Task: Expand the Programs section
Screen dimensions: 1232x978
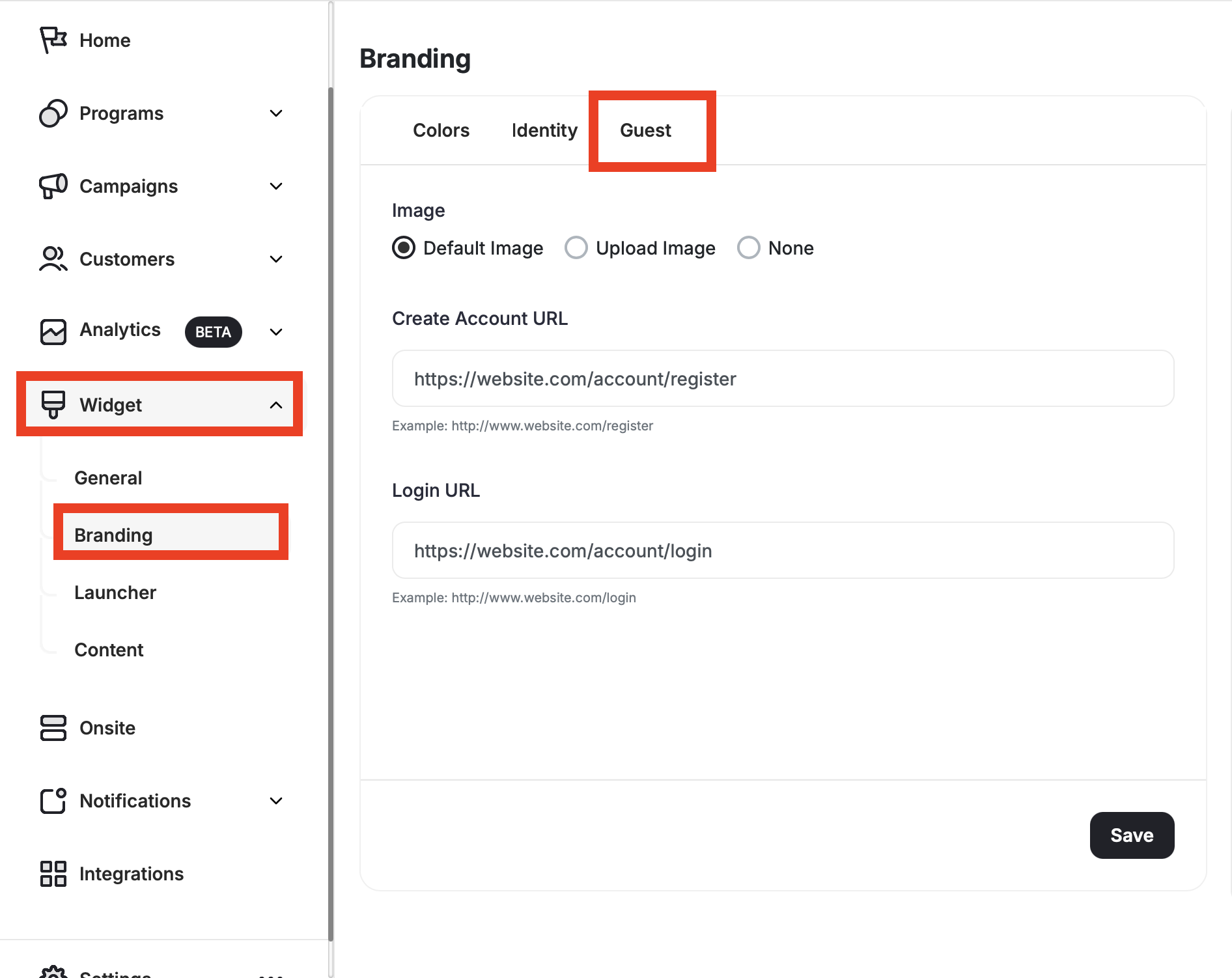Action: coord(275,113)
